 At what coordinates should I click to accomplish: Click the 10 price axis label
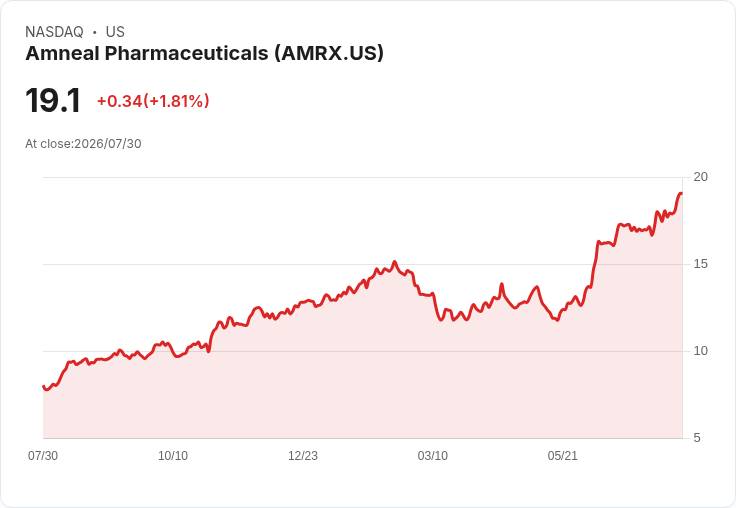tap(700, 351)
